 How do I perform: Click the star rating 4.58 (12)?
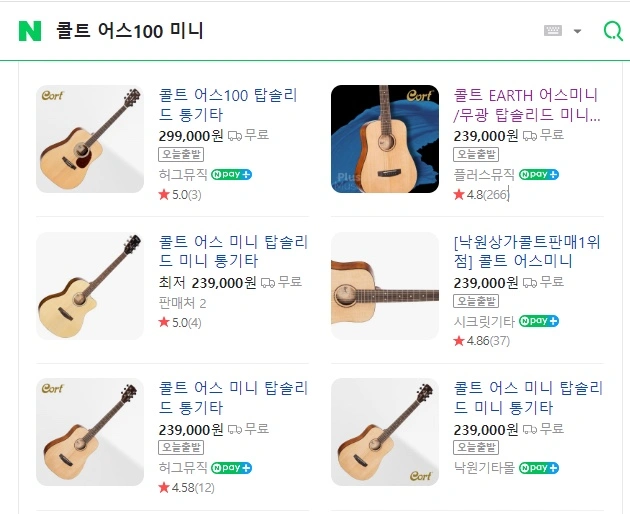[186, 487]
